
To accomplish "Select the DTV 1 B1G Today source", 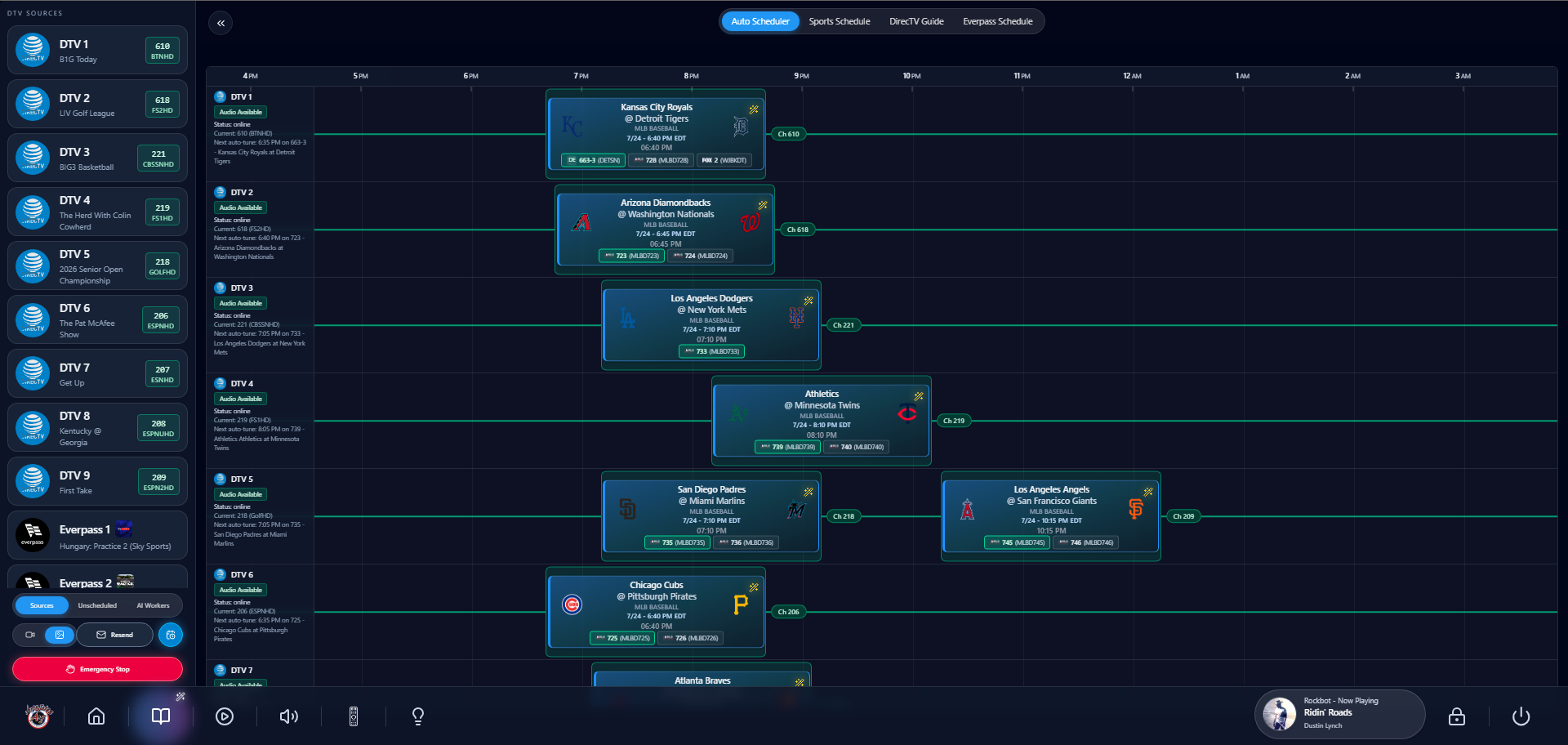I will coord(97,51).
